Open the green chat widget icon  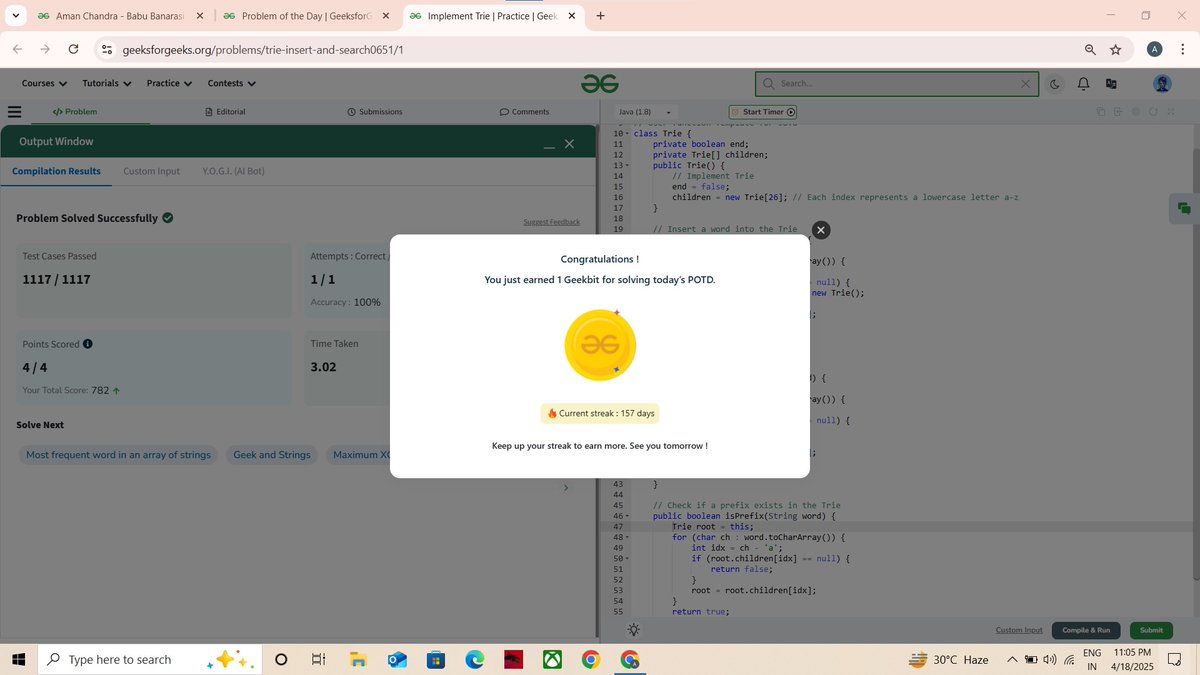pos(1184,208)
